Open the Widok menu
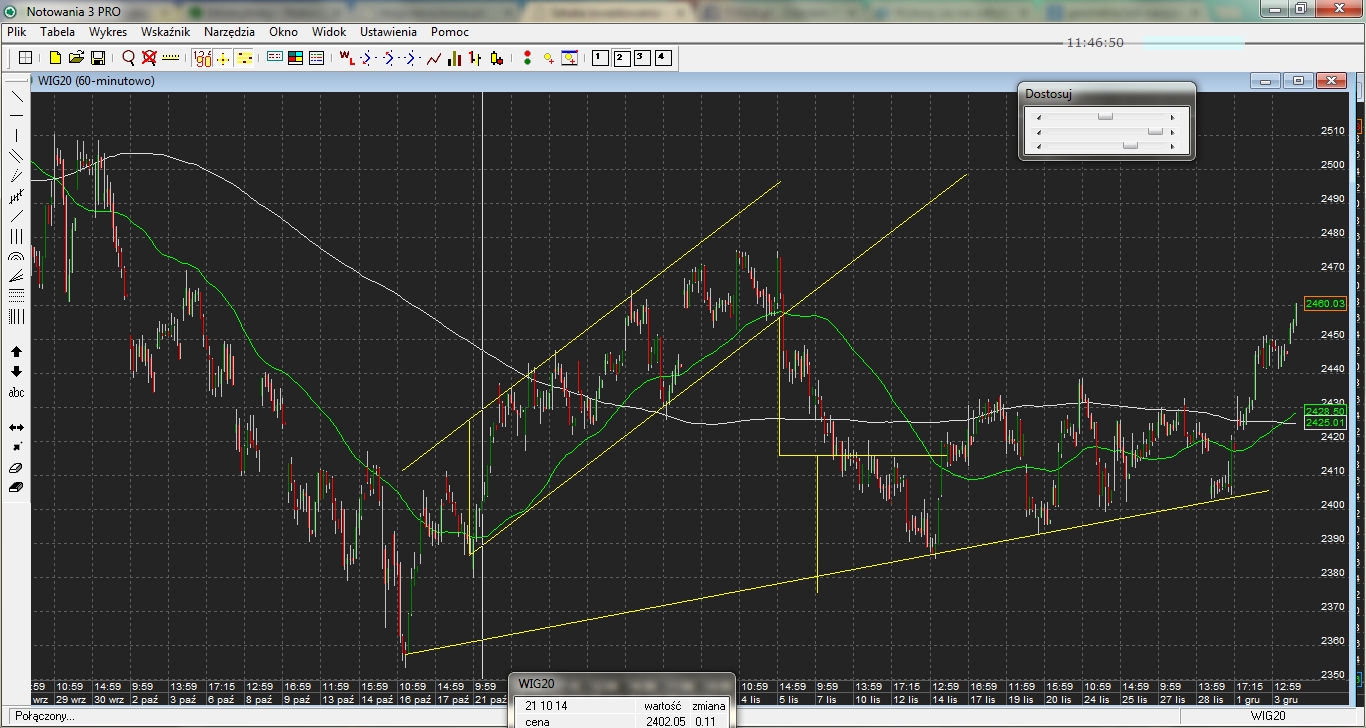Image resolution: width=1366 pixels, height=728 pixels. (x=329, y=32)
